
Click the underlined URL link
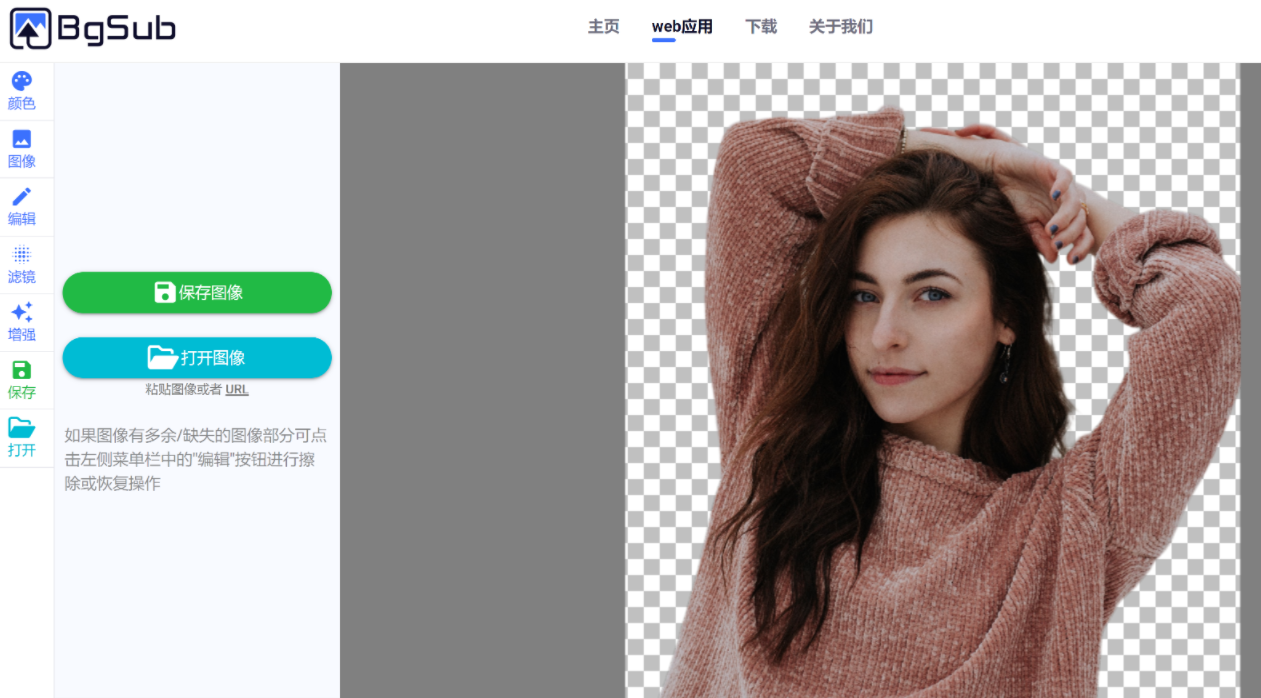coord(237,390)
